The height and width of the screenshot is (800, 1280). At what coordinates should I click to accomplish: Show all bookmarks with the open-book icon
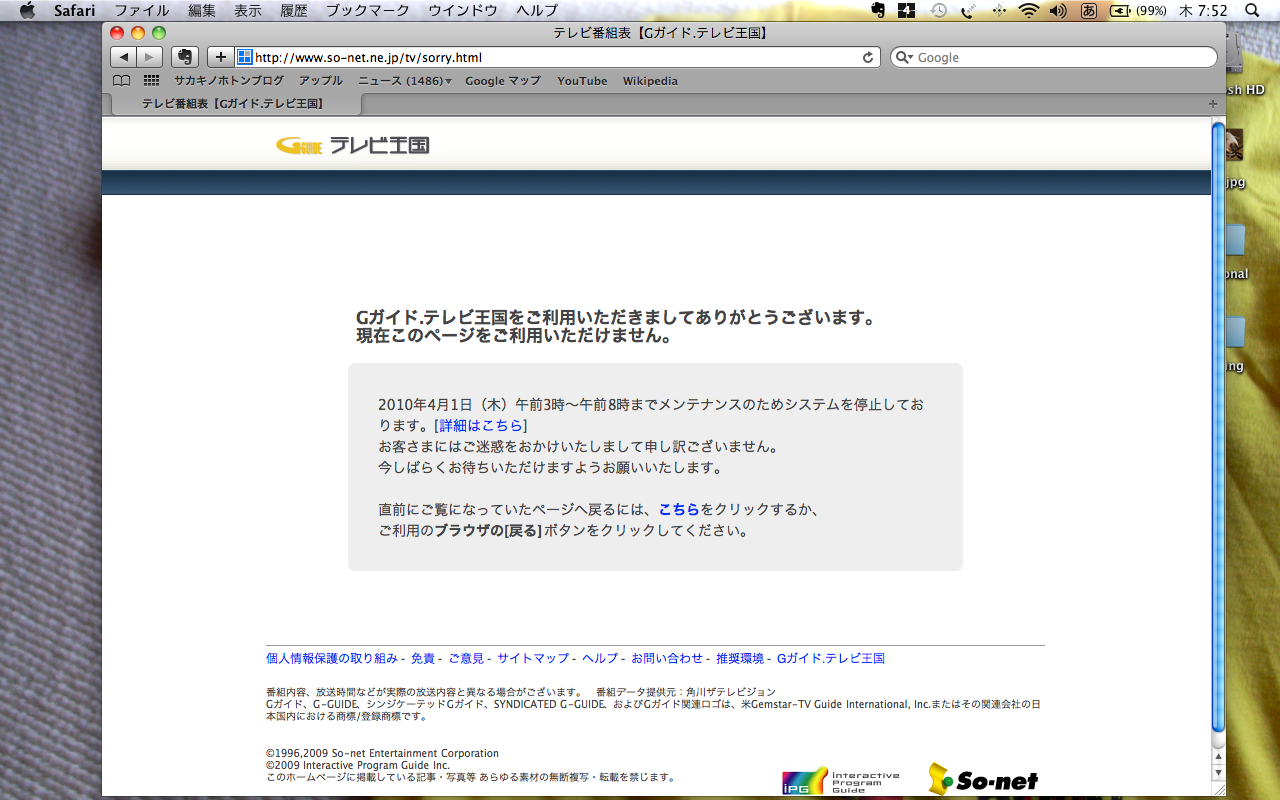point(121,81)
